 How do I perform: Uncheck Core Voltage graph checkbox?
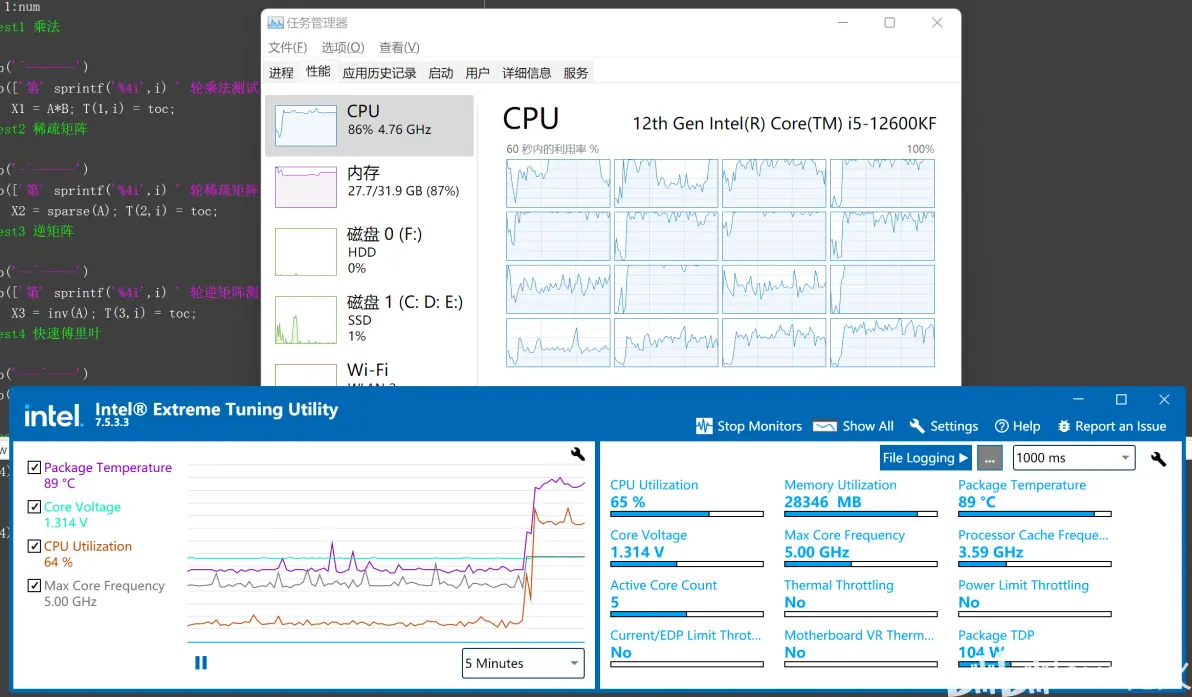[34, 506]
